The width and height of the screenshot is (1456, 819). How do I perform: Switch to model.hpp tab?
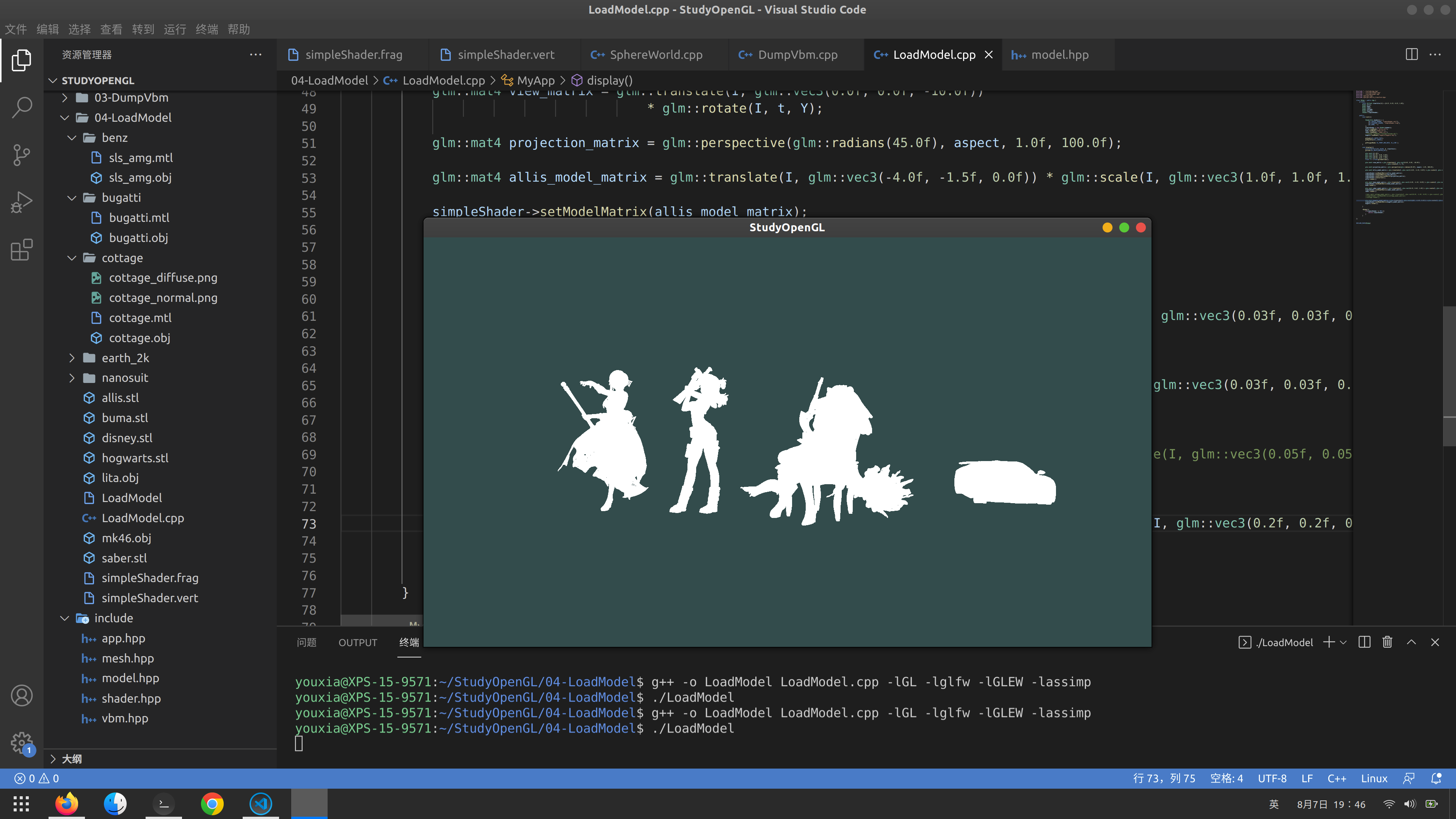(x=1059, y=55)
